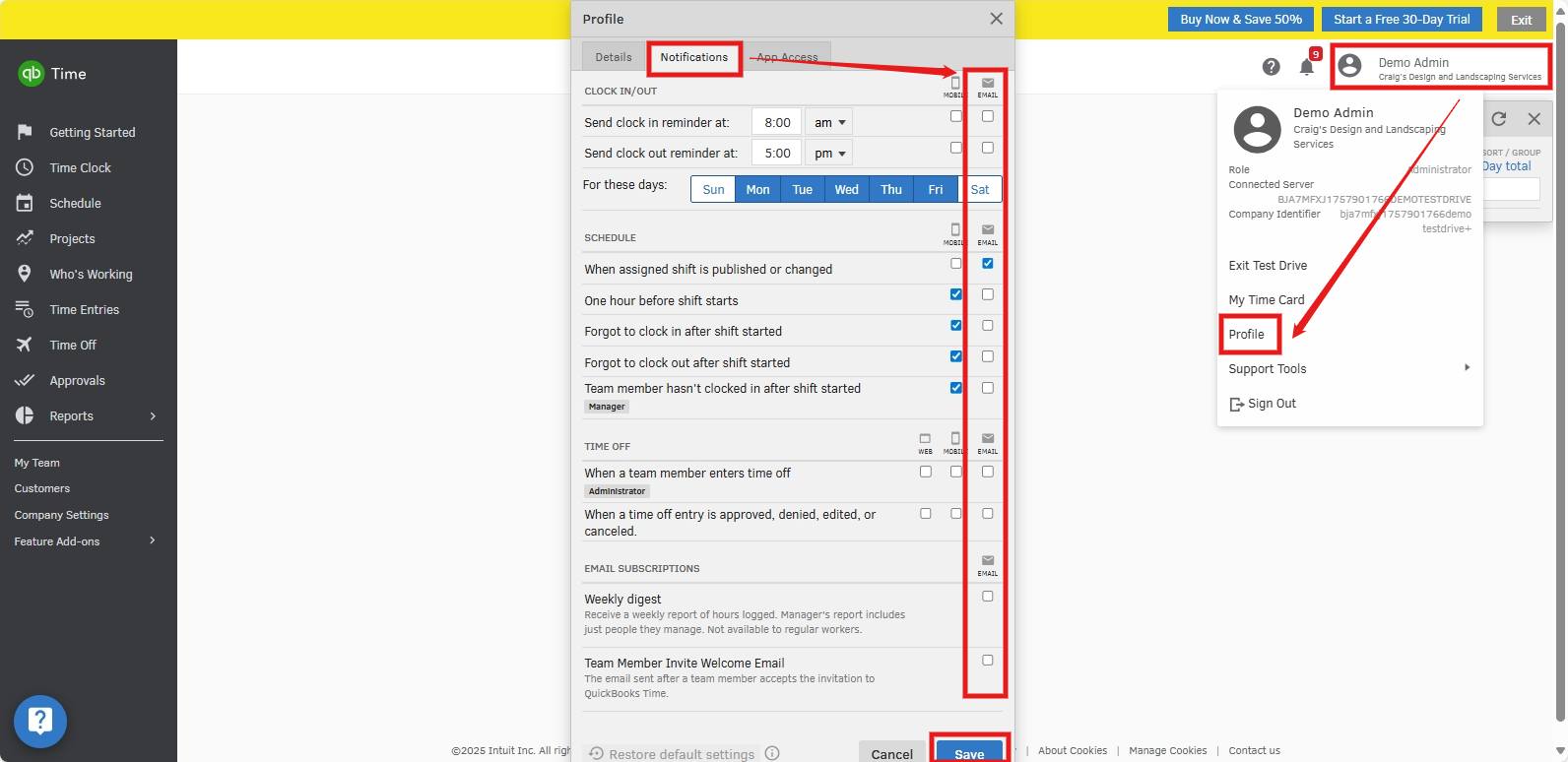
Task: Enable email for Weekly digest
Action: click(987, 597)
